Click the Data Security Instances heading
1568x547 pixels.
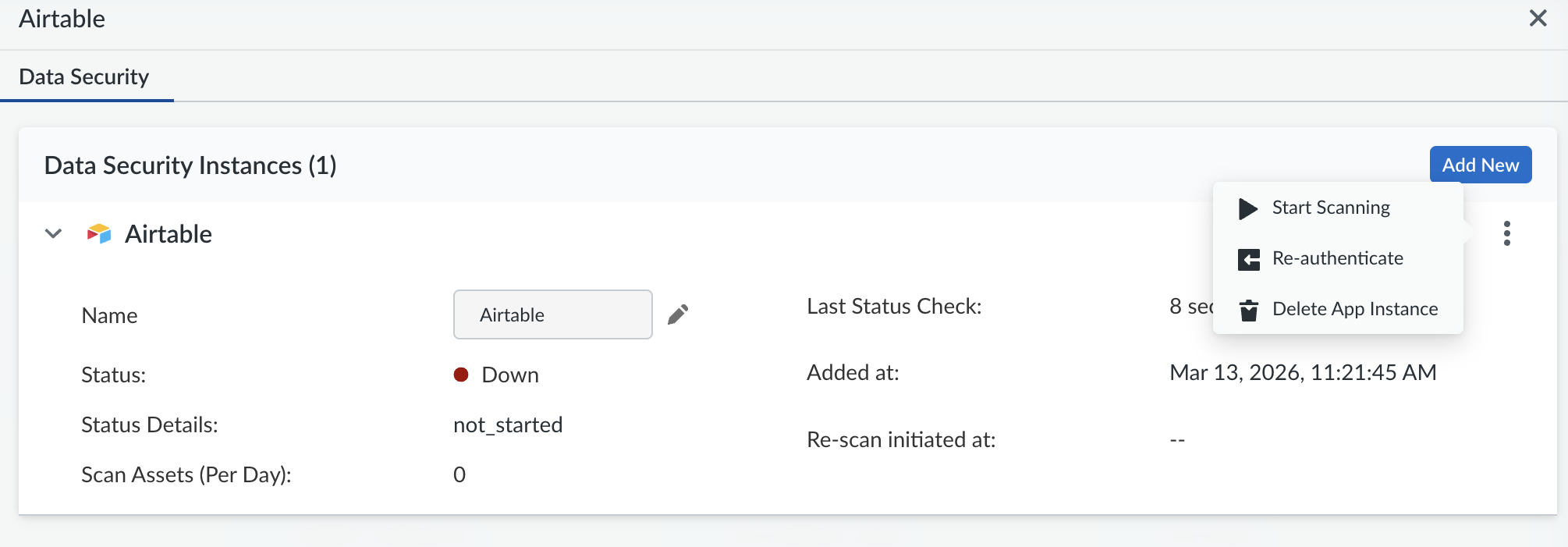[x=190, y=165]
